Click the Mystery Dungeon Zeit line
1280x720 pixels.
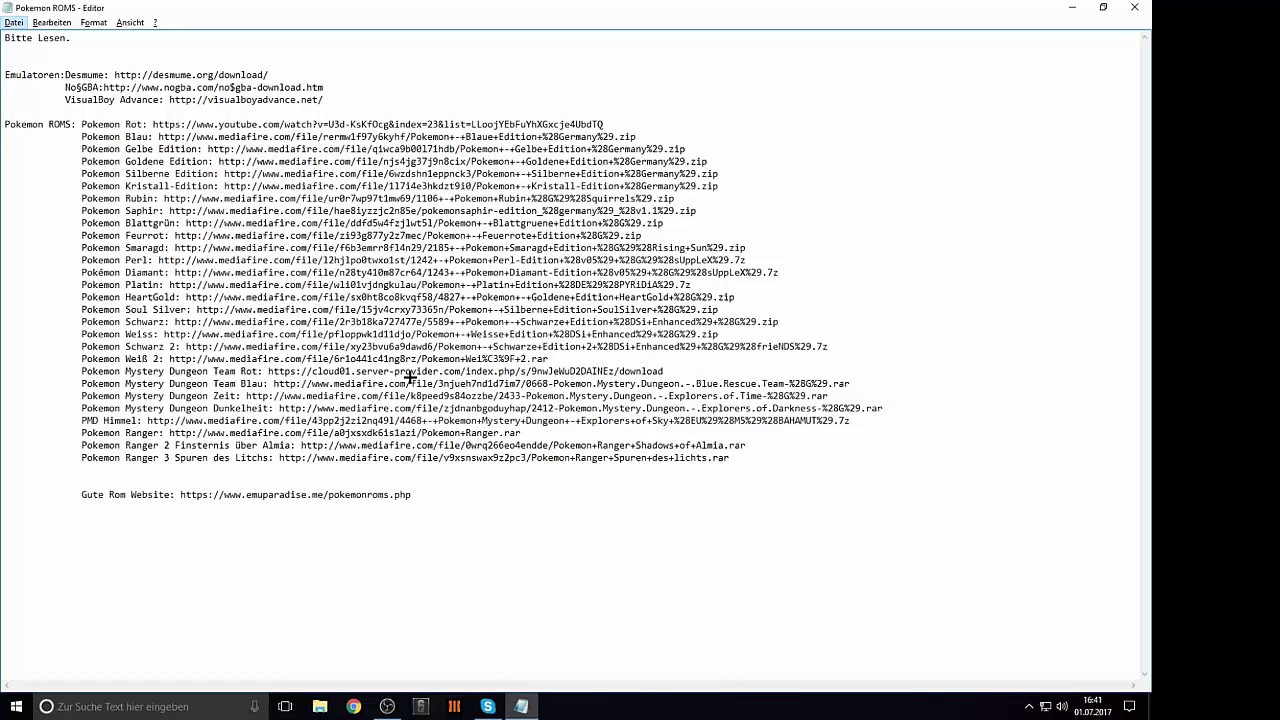point(454,396)
